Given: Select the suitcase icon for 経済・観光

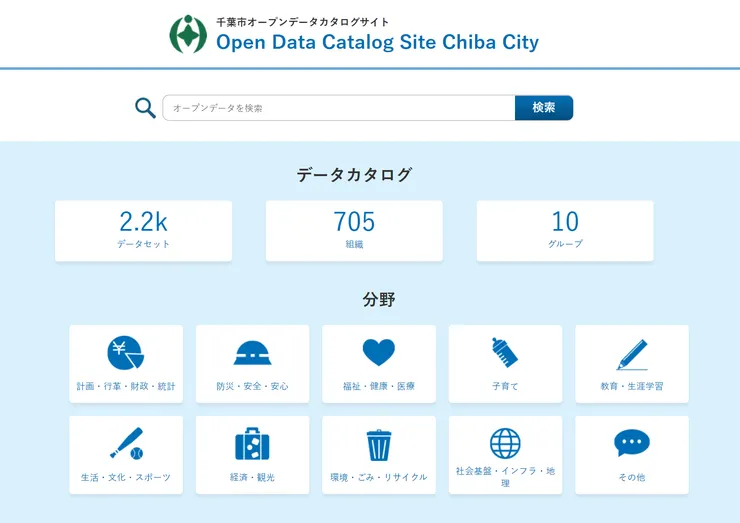Looking at the screenshot, I should coord(252,444).
